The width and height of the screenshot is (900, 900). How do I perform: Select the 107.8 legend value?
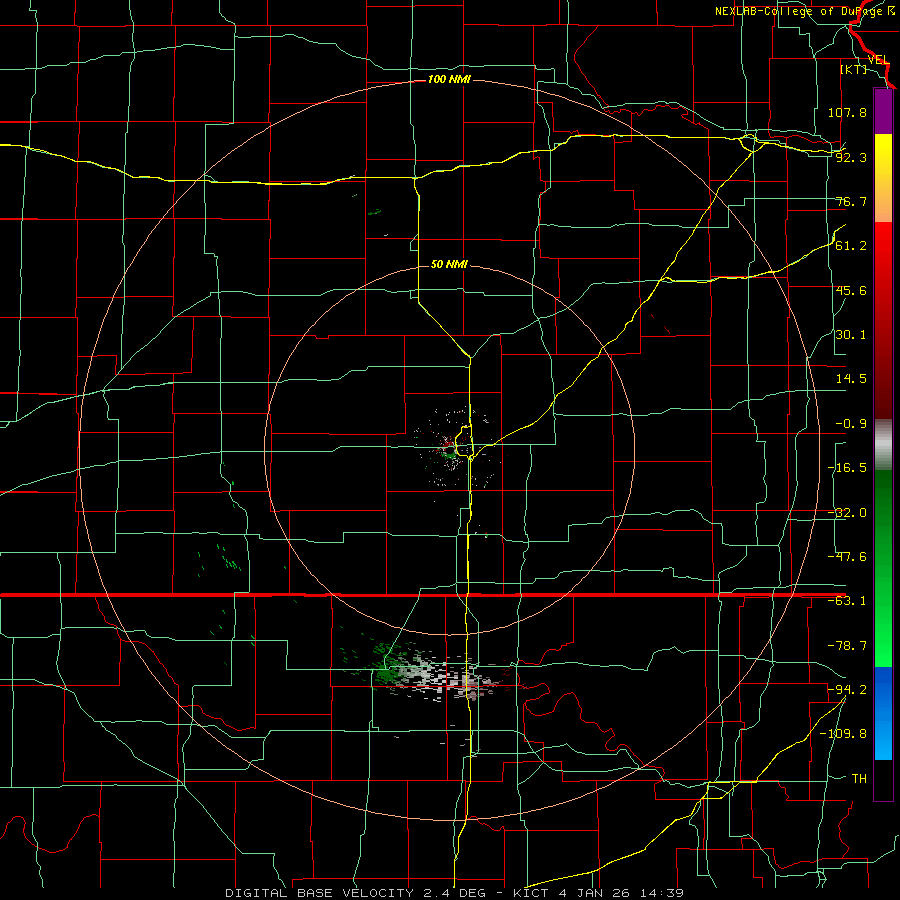click(847, 112)
